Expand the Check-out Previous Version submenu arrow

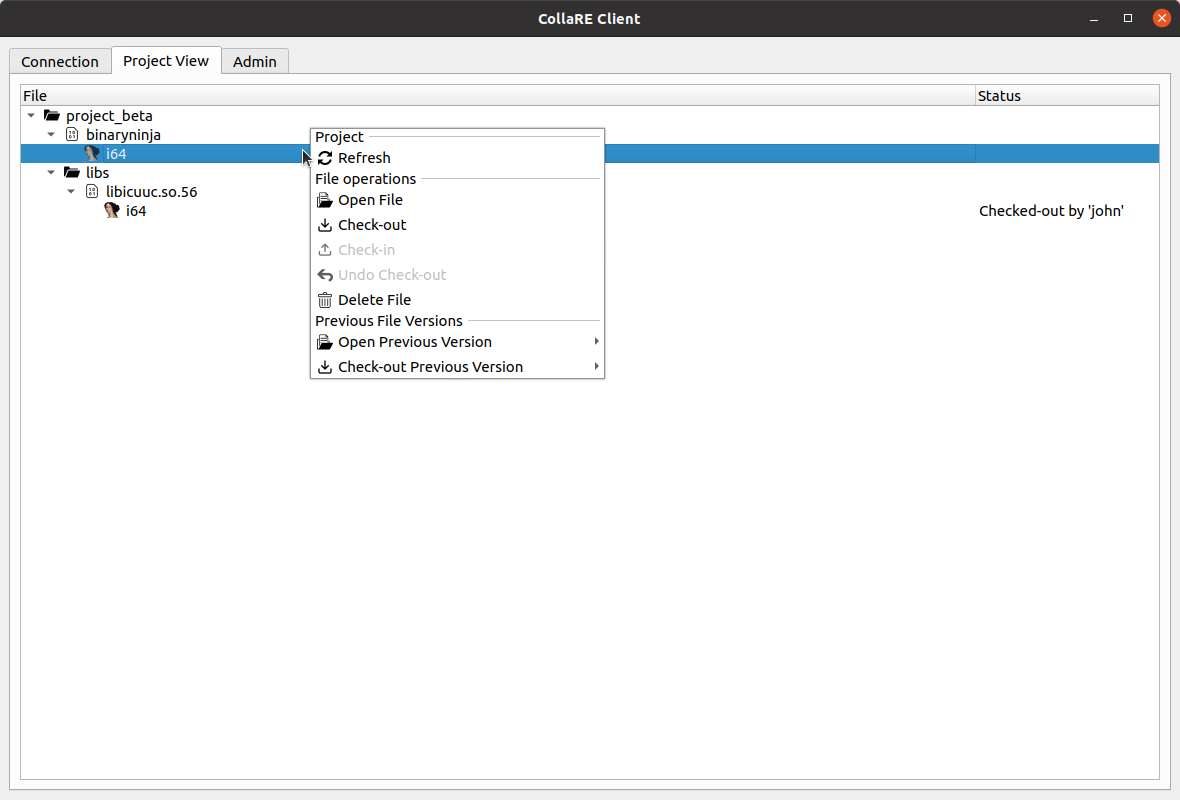click(x=596, y=367)
